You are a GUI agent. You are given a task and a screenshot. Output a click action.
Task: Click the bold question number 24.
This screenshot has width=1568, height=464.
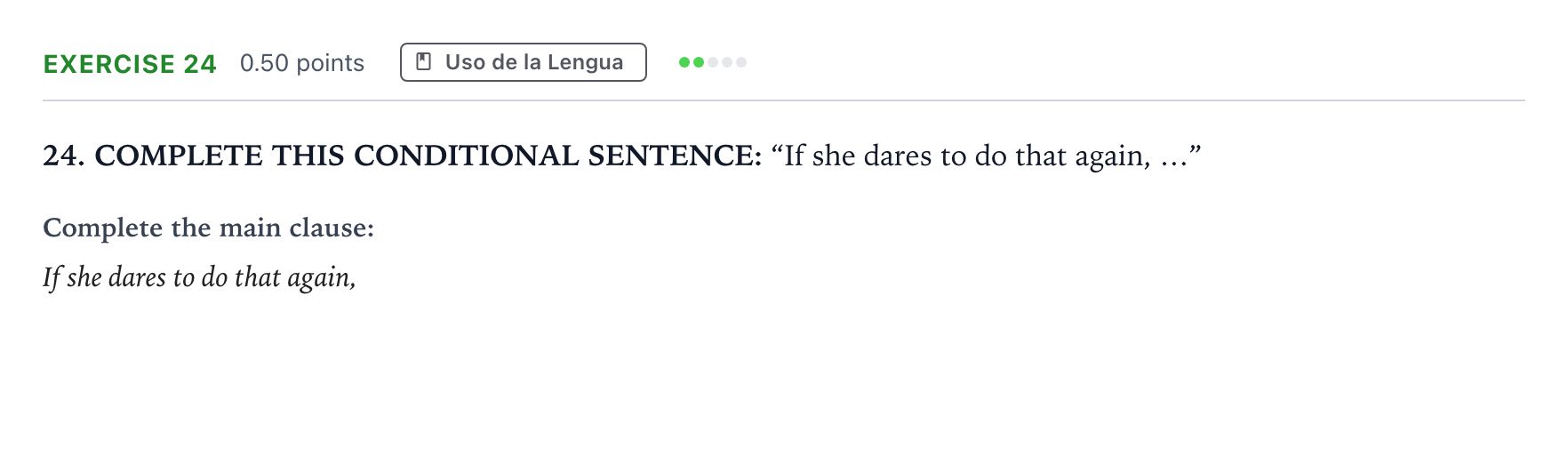click(x=64, y=156)
